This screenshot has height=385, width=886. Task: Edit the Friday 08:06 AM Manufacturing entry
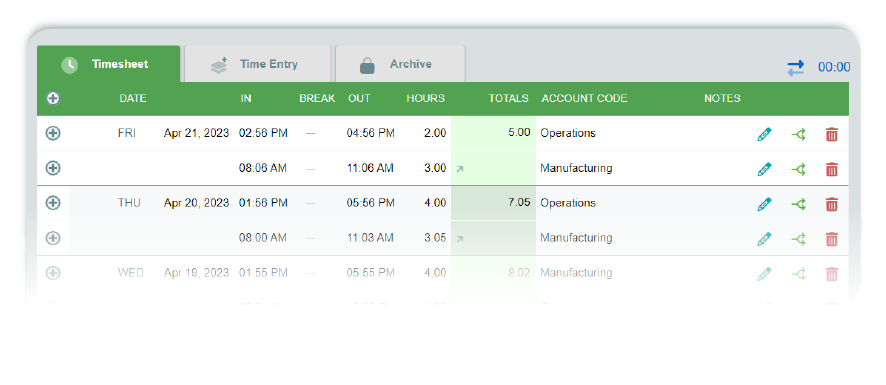tap(764, 169)
